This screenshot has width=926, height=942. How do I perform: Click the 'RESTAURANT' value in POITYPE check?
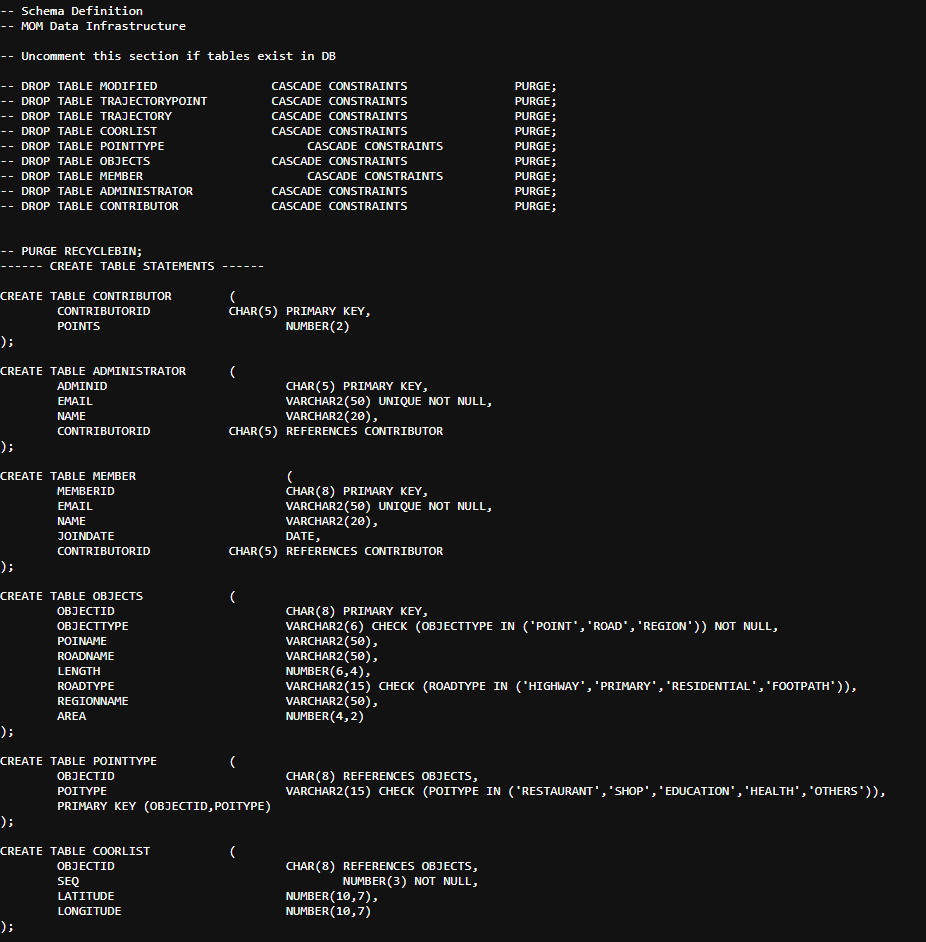pos(557,792)
